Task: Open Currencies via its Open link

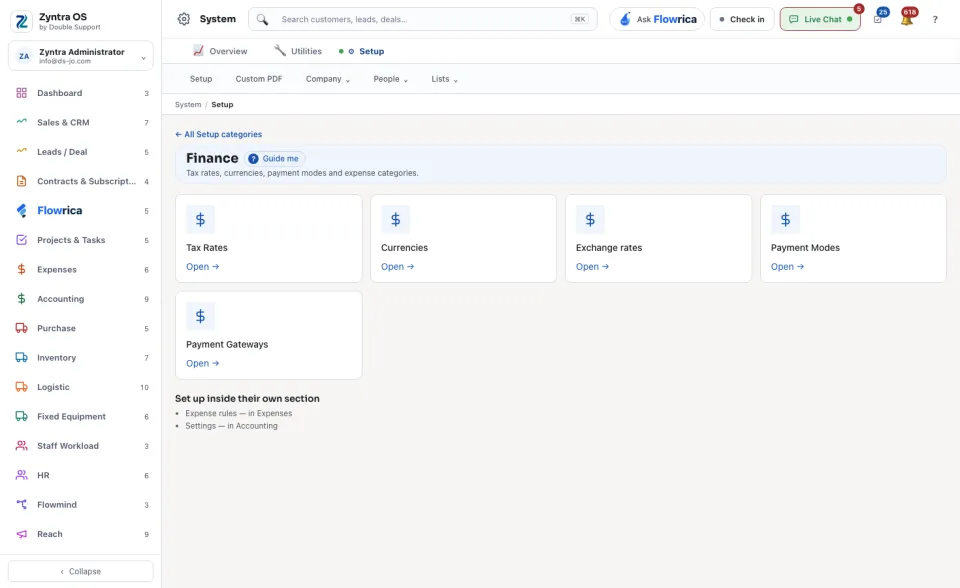Action: point(397,266)
